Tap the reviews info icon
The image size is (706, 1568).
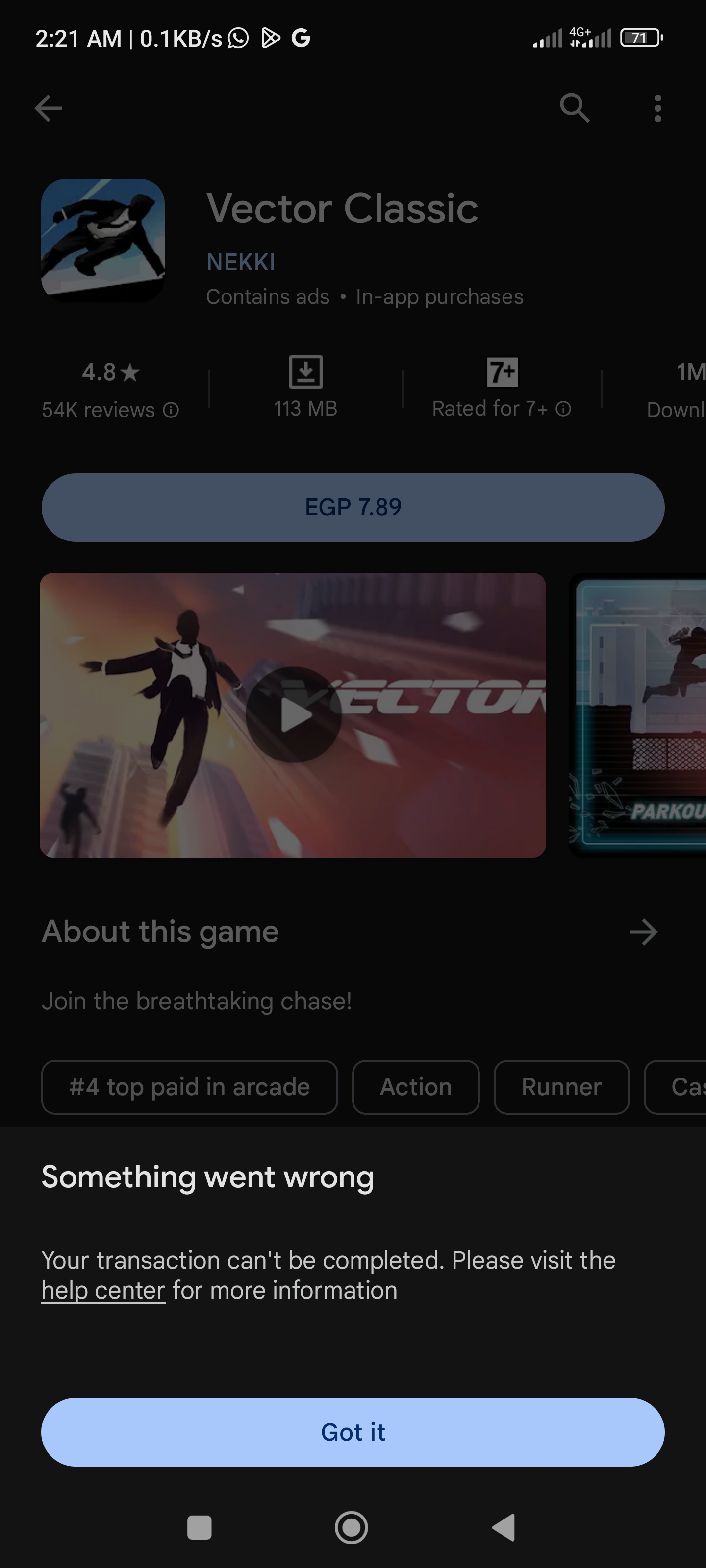(171, 410)
